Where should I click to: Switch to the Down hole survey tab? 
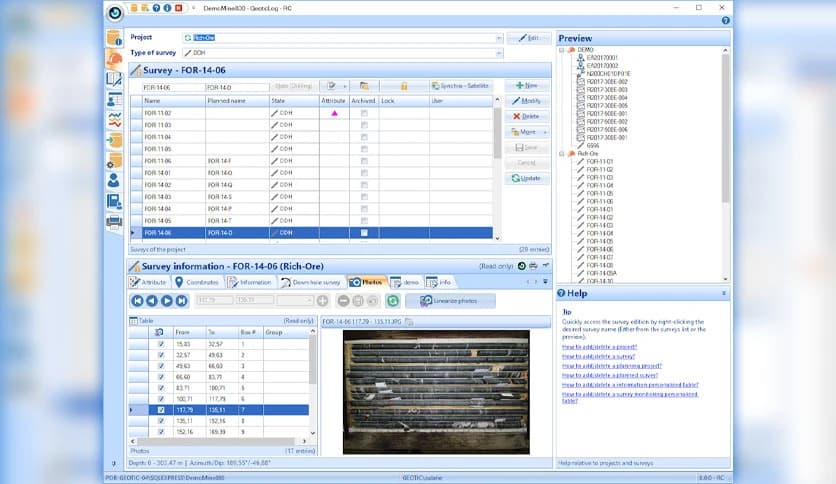[x=312, y=282]
